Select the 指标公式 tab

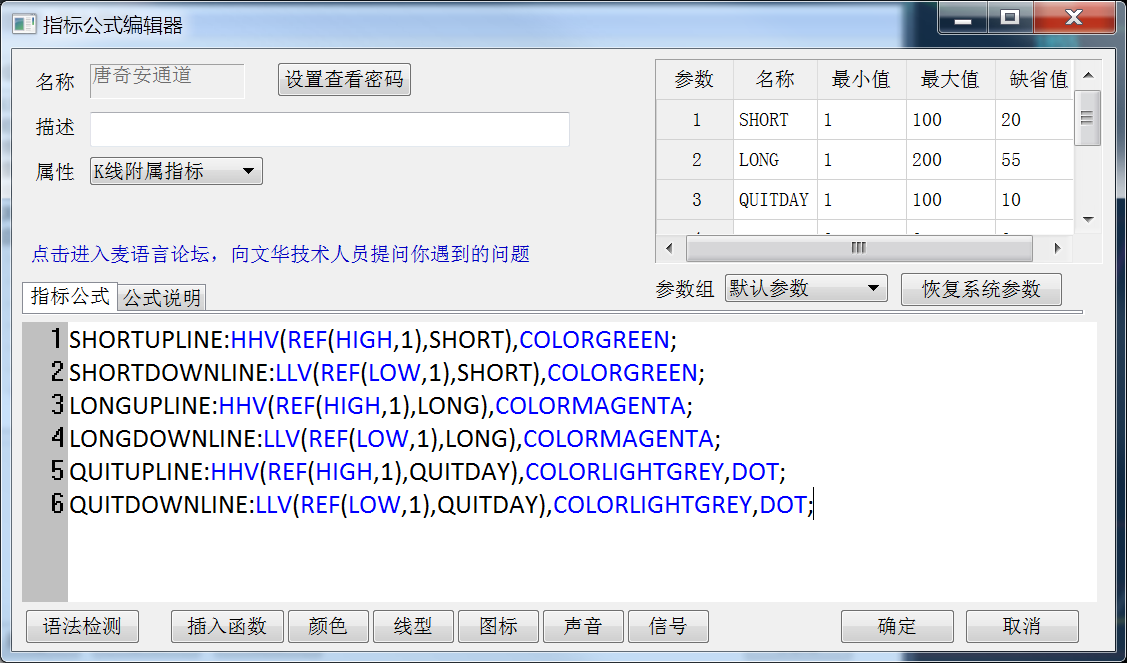[x=69, y=296]
